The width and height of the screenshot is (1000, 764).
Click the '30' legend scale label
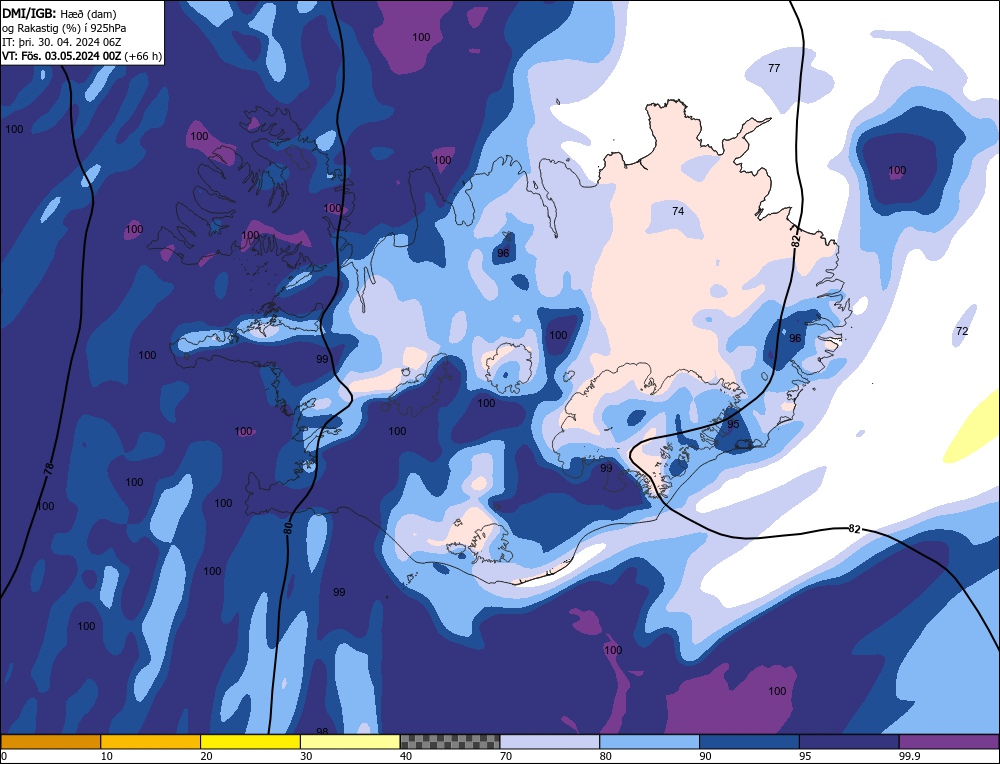tap(306, 756)
